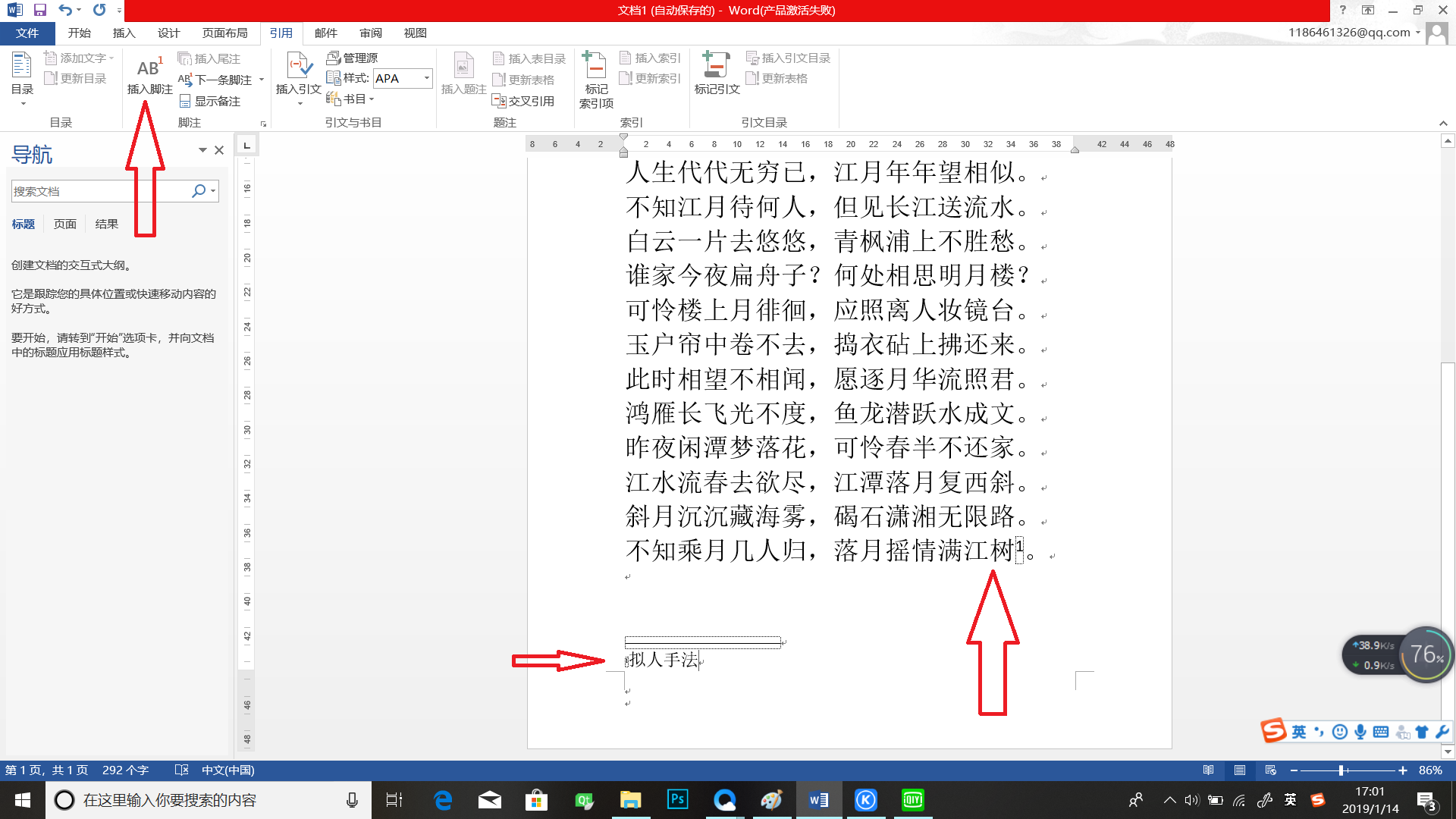1456x819 pixels.
Task: Select the Headings (标题) navigation tab
Action: pos(24,224)
